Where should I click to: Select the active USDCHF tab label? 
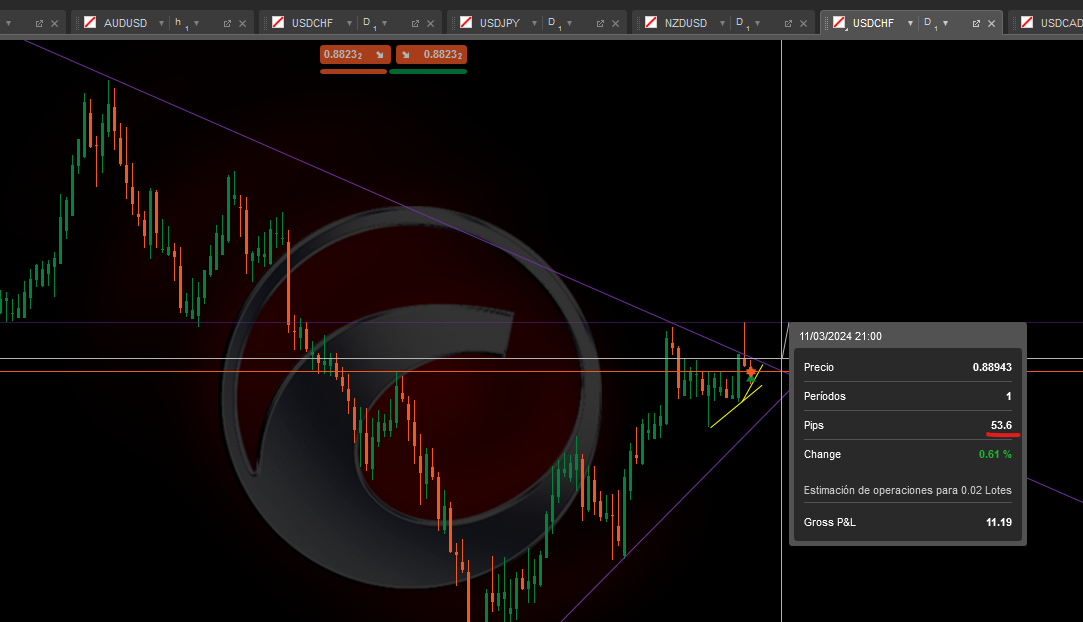click(x=873, y=23)
